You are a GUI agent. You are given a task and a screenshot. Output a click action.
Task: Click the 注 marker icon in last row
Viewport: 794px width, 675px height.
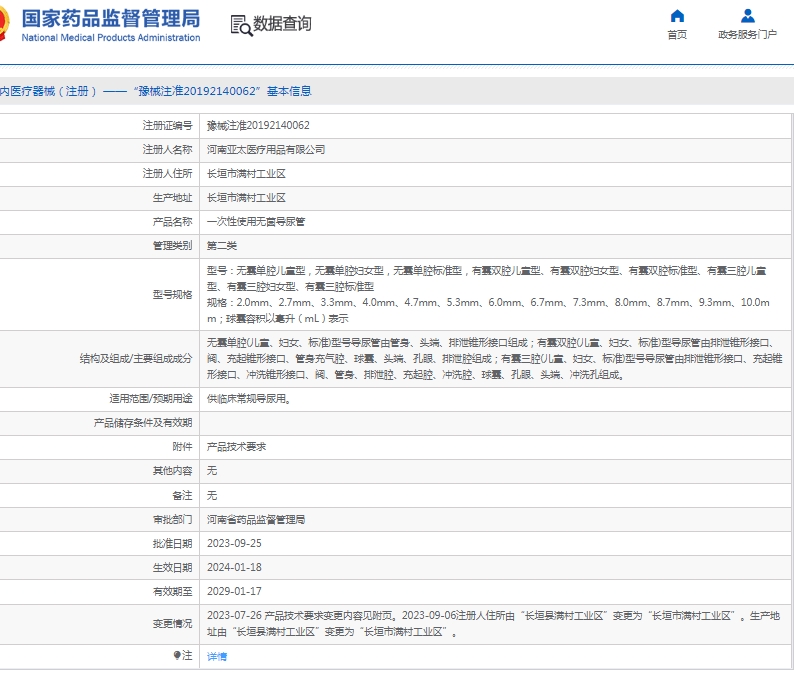(177, 655)
